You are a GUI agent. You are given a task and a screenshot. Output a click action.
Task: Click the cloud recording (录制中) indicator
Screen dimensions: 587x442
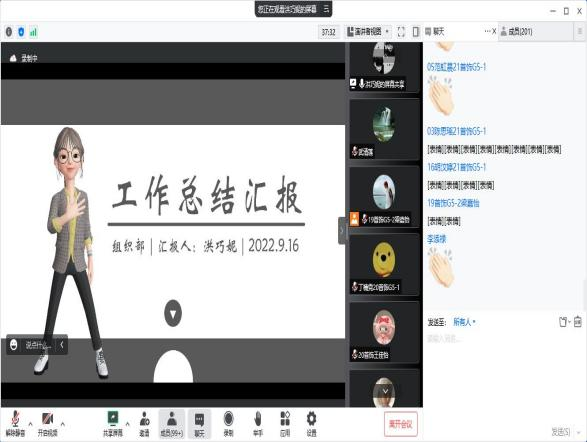pyautogui.click(x=24, y=58)
